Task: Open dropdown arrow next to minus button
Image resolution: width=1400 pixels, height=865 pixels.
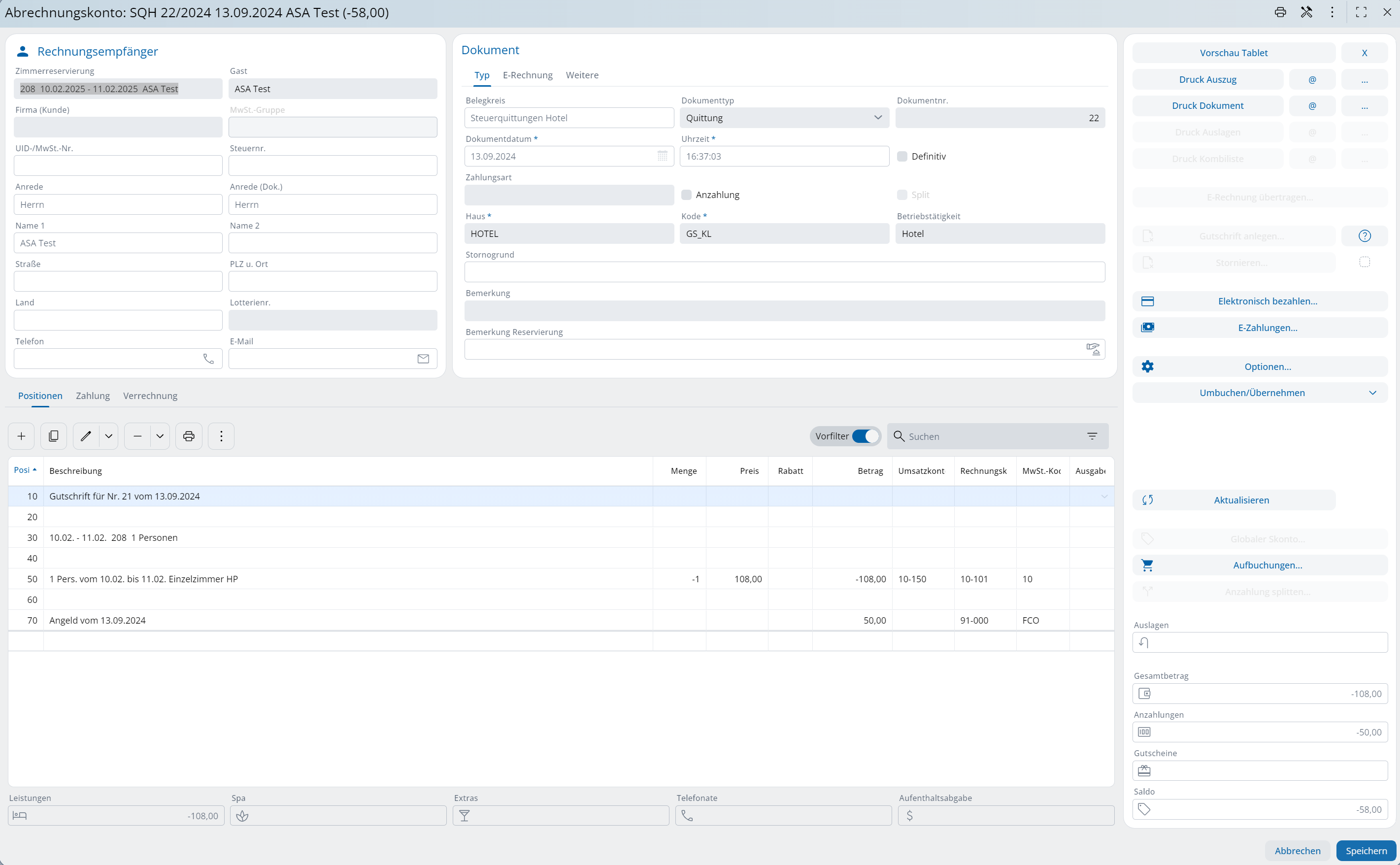Action: (160, 436)
